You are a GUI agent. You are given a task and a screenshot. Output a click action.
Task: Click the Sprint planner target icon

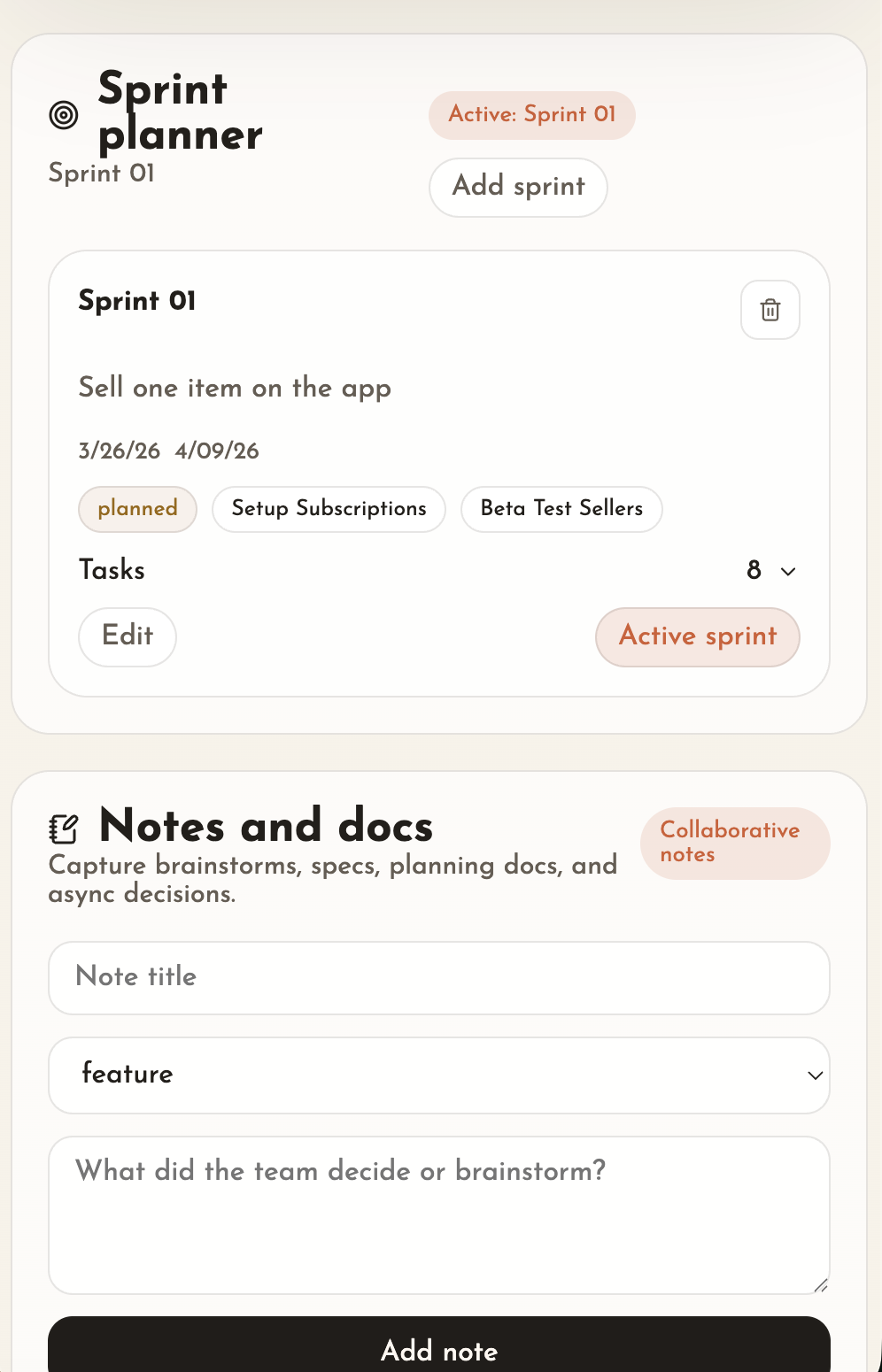tap(64, 115)
